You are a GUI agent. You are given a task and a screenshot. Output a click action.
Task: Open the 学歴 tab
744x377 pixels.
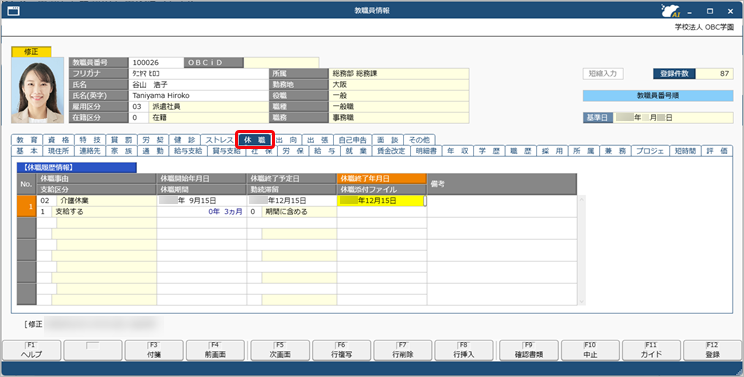click(x=489, y=151)
